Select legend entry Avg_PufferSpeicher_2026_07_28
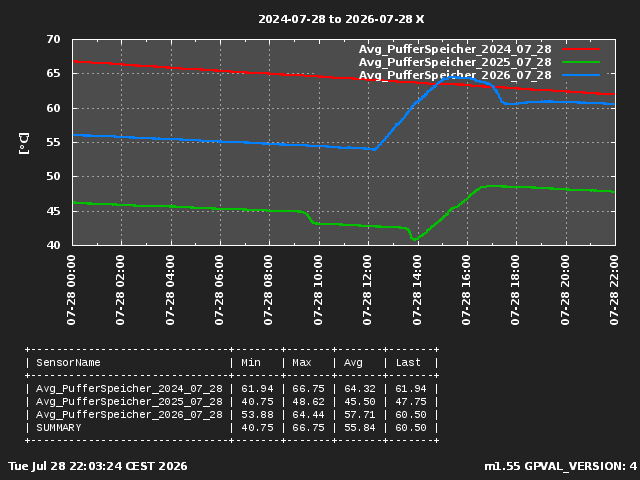The image size is (640, 480). coord(455,76)
